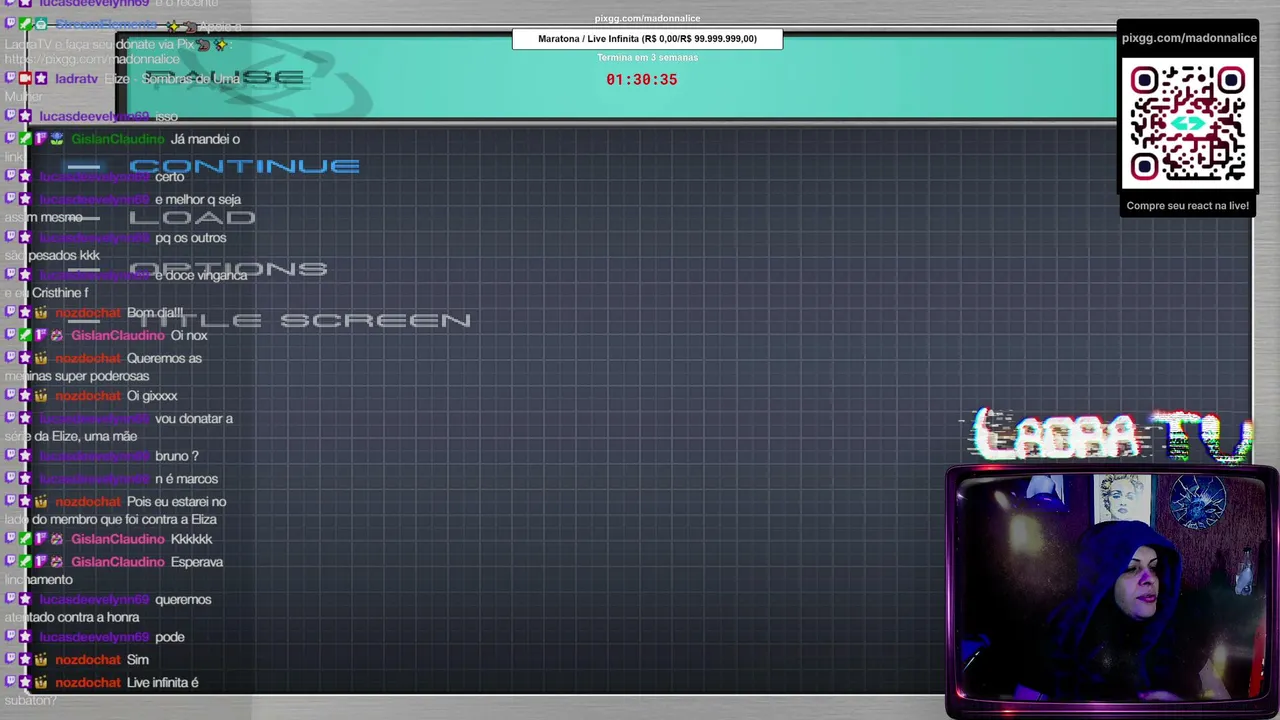Click the chat message 'certo'
The height and width of the screenshot is (720, 1280).
[169, 177]
